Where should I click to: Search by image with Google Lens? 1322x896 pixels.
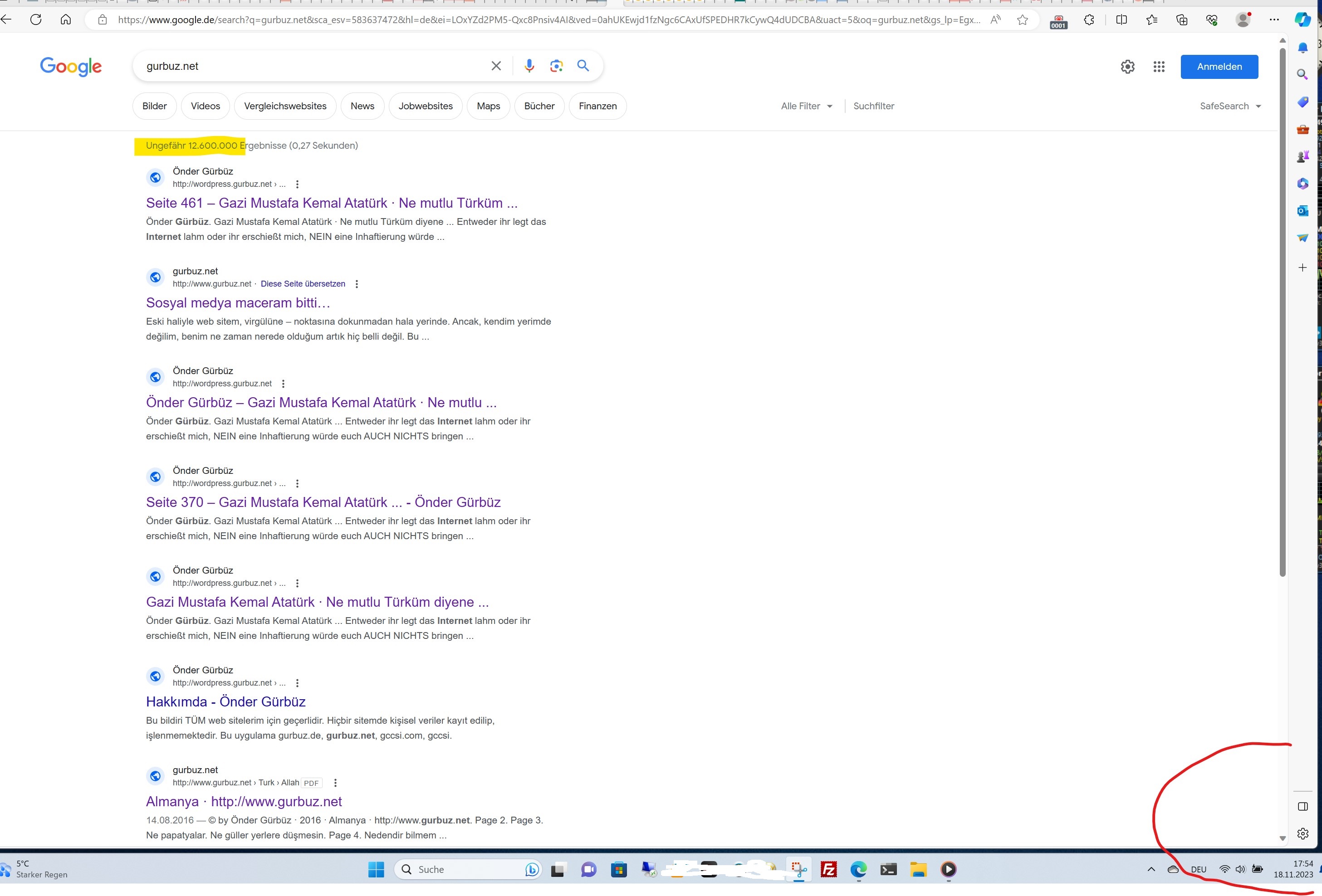coord(556,66)
